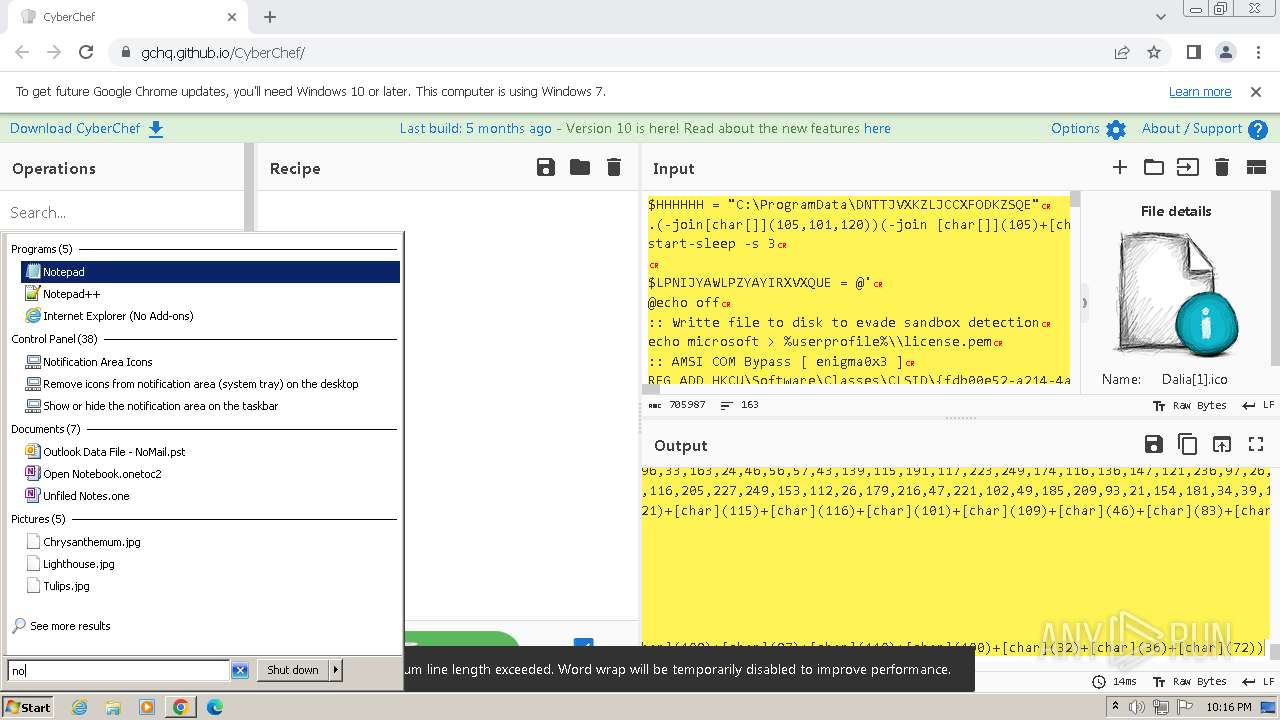This screenshot has width=1280, height=720.
Task: Open folder as input icon
Action: [x=1154, y=167]
